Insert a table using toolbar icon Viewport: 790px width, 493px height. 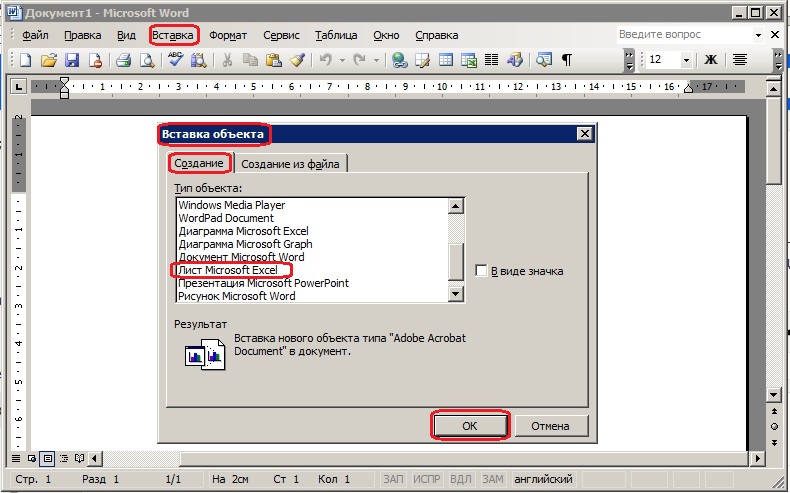pyautogui.click(x=445, y=60)
